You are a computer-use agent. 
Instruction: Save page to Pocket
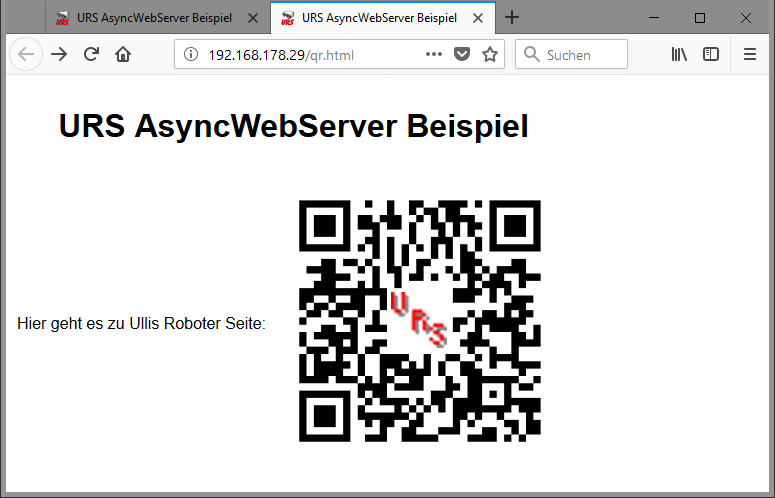[x=462, y=54]
